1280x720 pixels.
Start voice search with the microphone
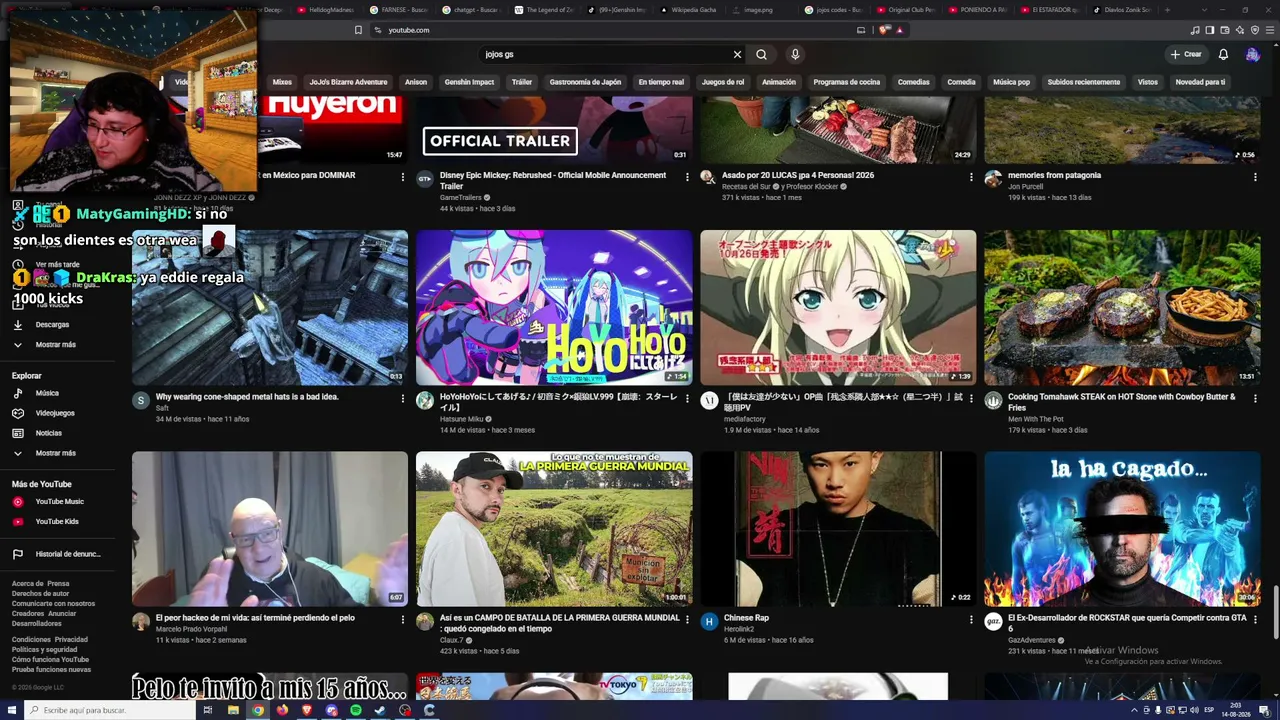pyautogui.click(x=795, y=54)
